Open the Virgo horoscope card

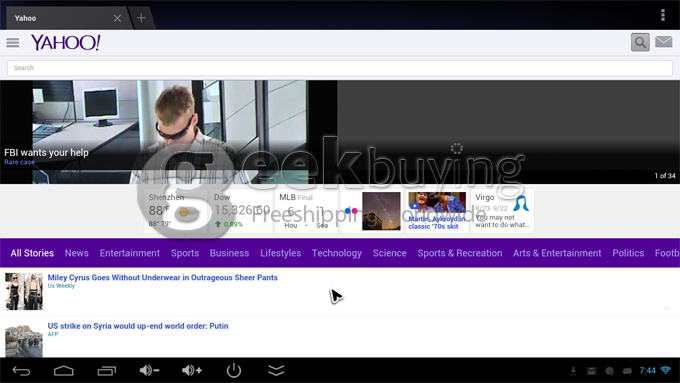pos(502,211)
